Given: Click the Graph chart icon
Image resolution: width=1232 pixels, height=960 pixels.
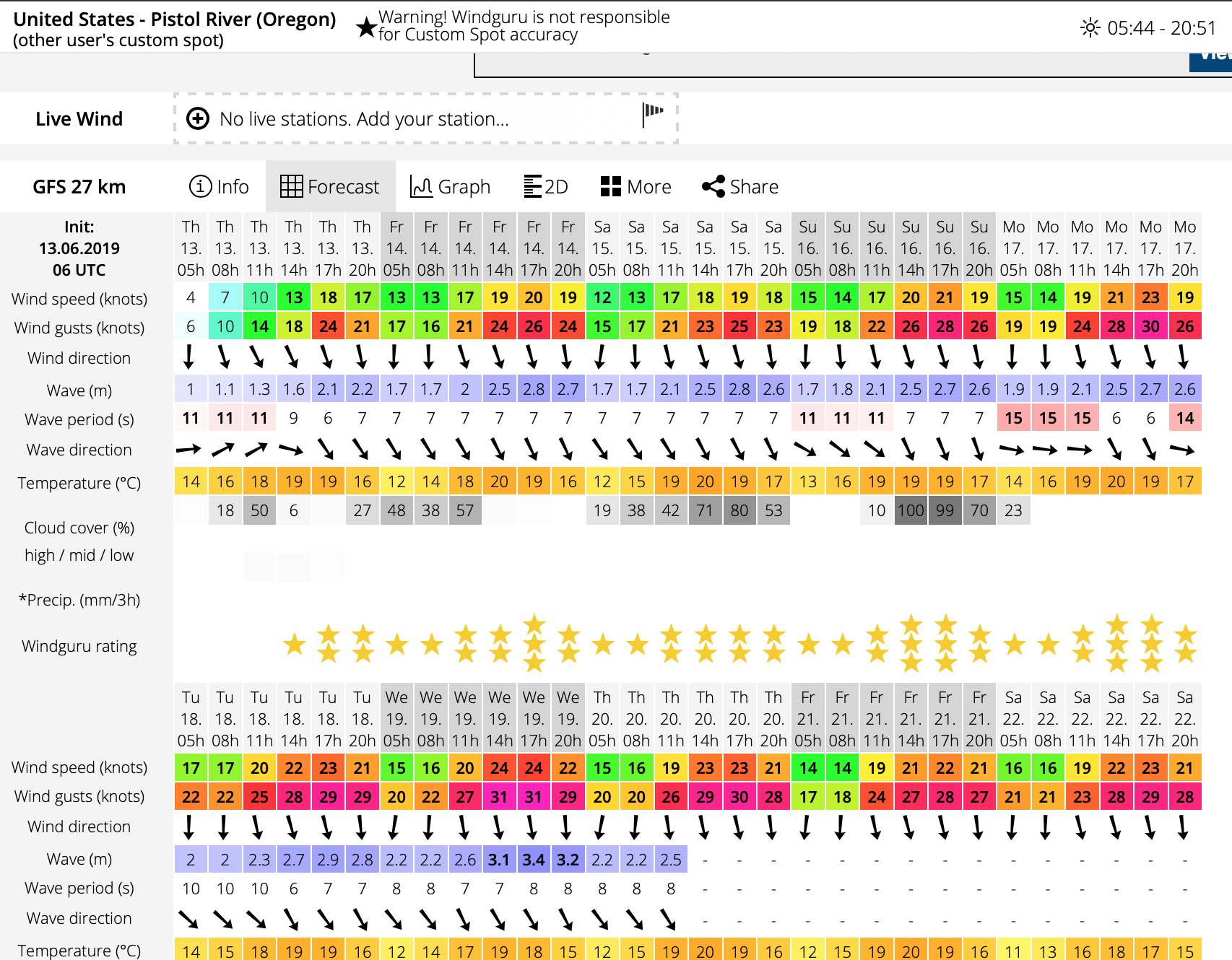Looking at the screenshot, I should (422, 186).
